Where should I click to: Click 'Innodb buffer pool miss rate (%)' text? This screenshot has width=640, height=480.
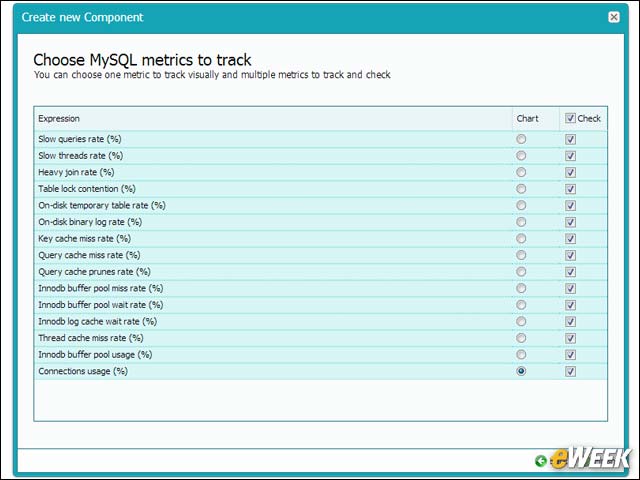(x=101, y=288)
